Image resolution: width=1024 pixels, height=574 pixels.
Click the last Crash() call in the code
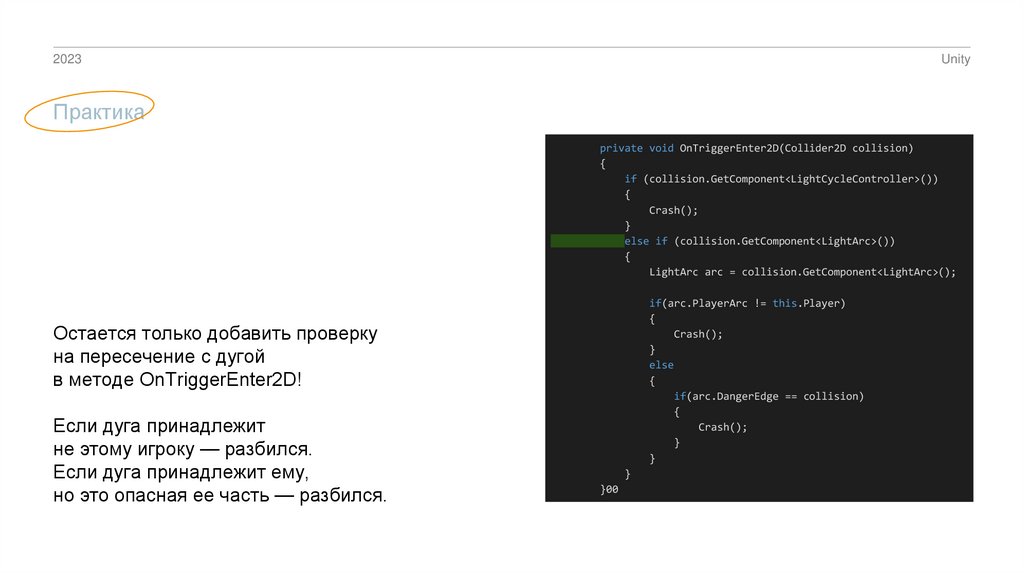coord(722,427)
